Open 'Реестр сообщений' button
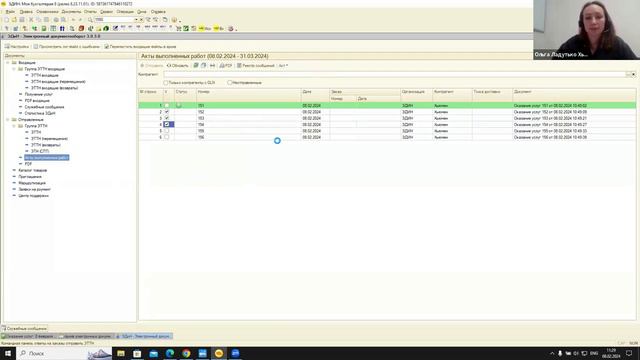Image resolution: width=640 pixels, height=360 pixels. (x=256, y=65)
